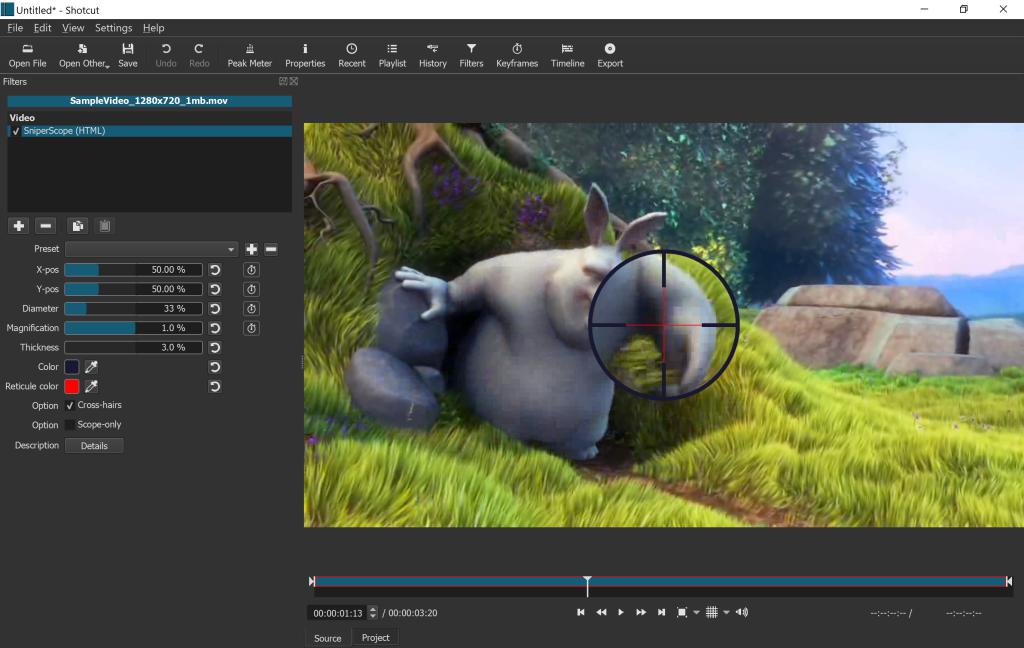Viewport: 1024px width, 648px height.
Task: Click the red Reticule color swatch
Action: click(72, 387)
